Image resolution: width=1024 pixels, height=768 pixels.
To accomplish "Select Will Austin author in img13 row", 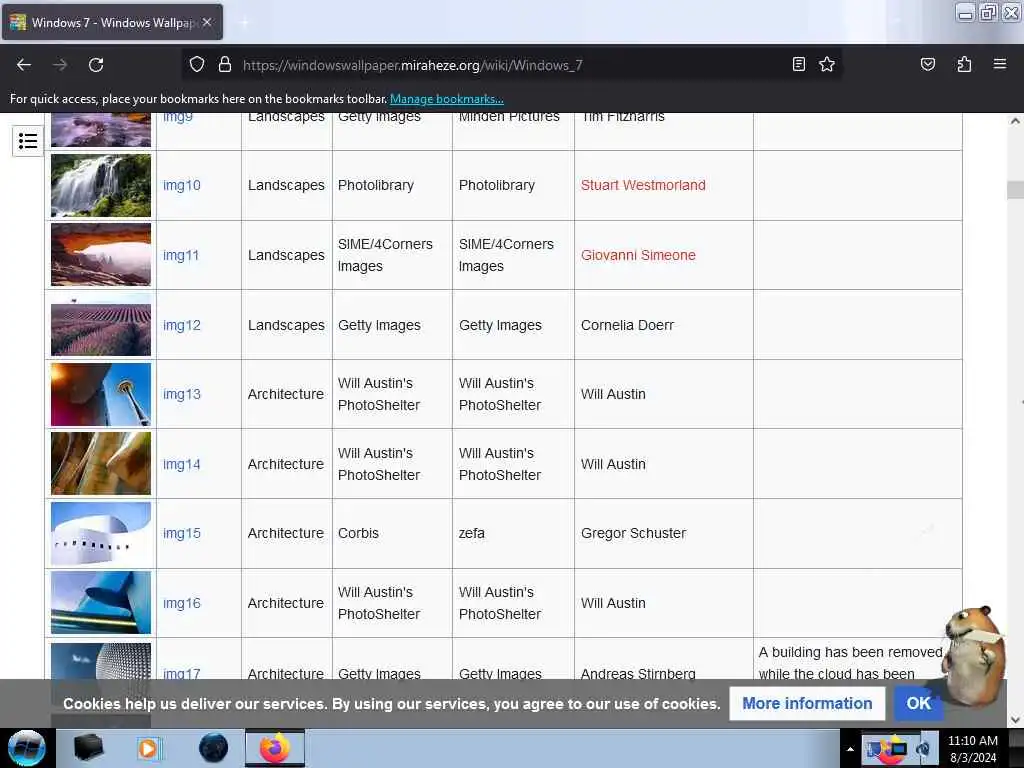I will (x=613, y=394).
